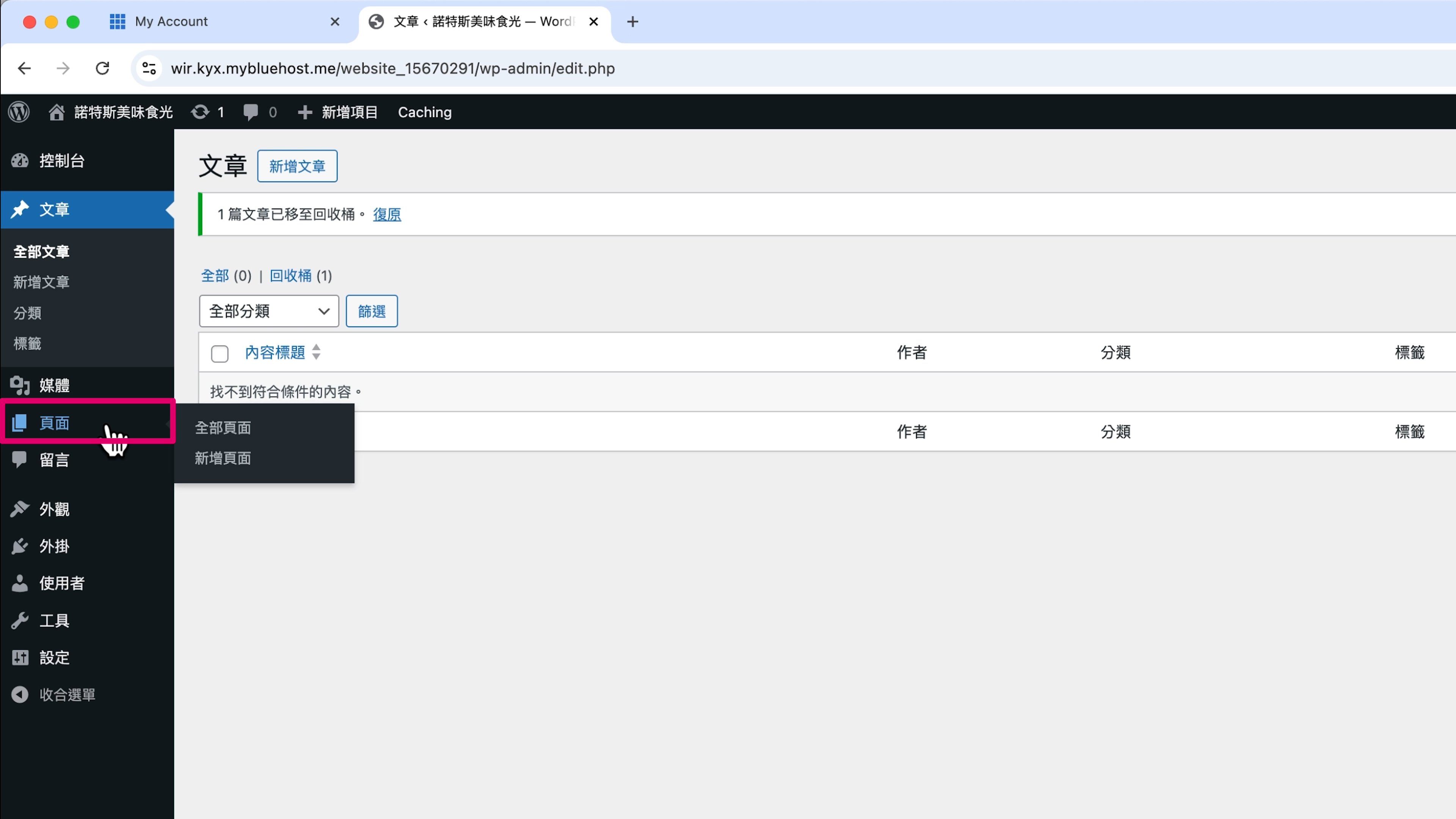Click the site name 諾特斯美味食光
This screenshot has width=1456, height=819.
coord(123,112)
